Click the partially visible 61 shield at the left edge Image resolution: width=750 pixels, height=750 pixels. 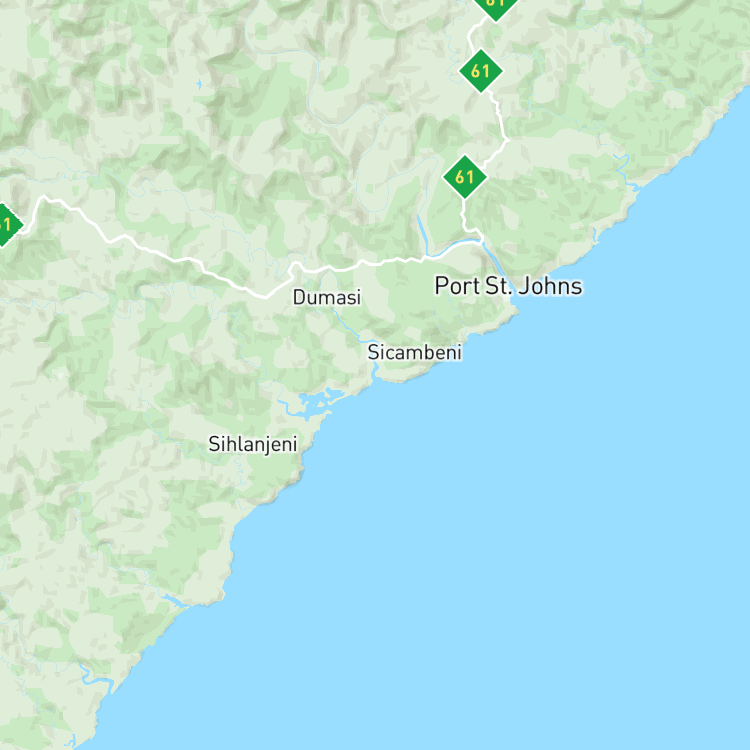(7, 225)
